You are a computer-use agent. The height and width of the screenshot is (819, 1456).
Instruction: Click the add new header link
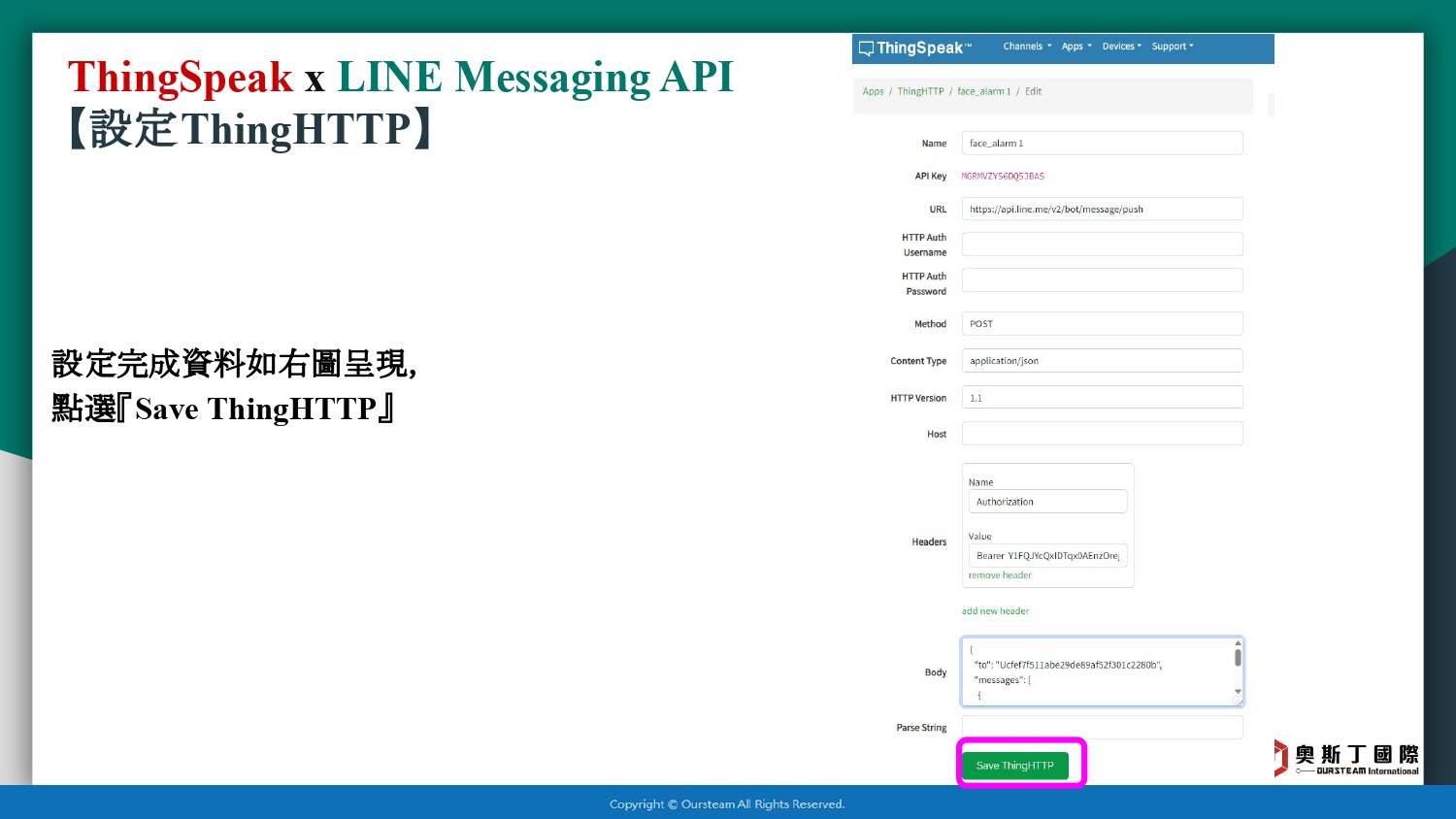(995, 611)
